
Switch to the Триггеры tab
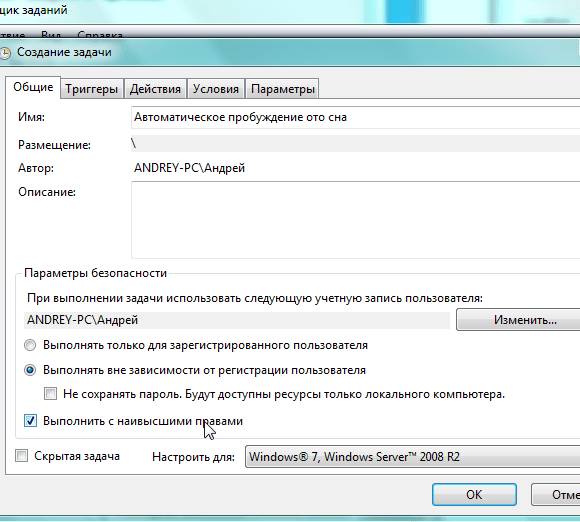click(x=91, y=89)
